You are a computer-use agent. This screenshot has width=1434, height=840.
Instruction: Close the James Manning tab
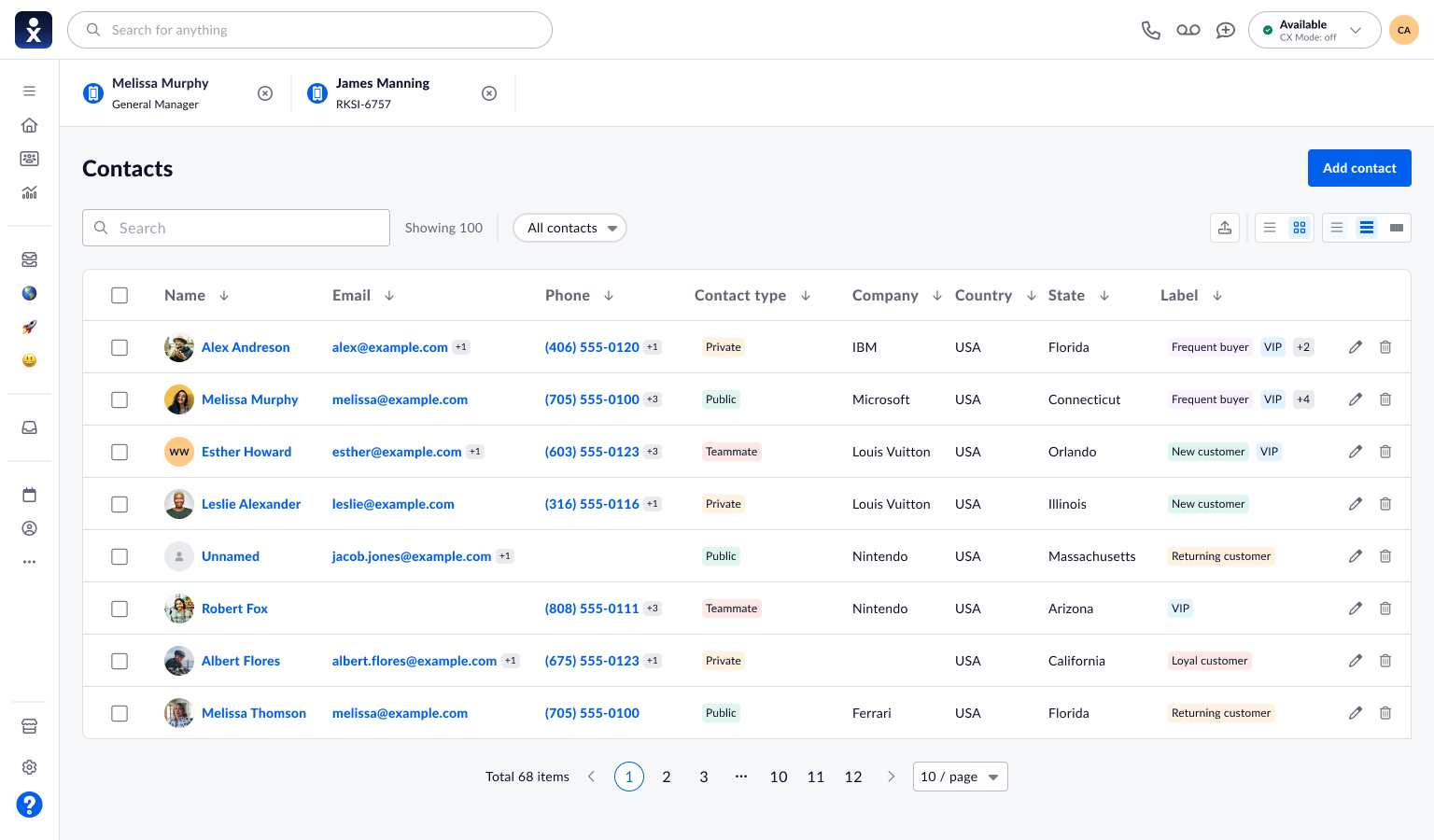click(x=489, y=93)
